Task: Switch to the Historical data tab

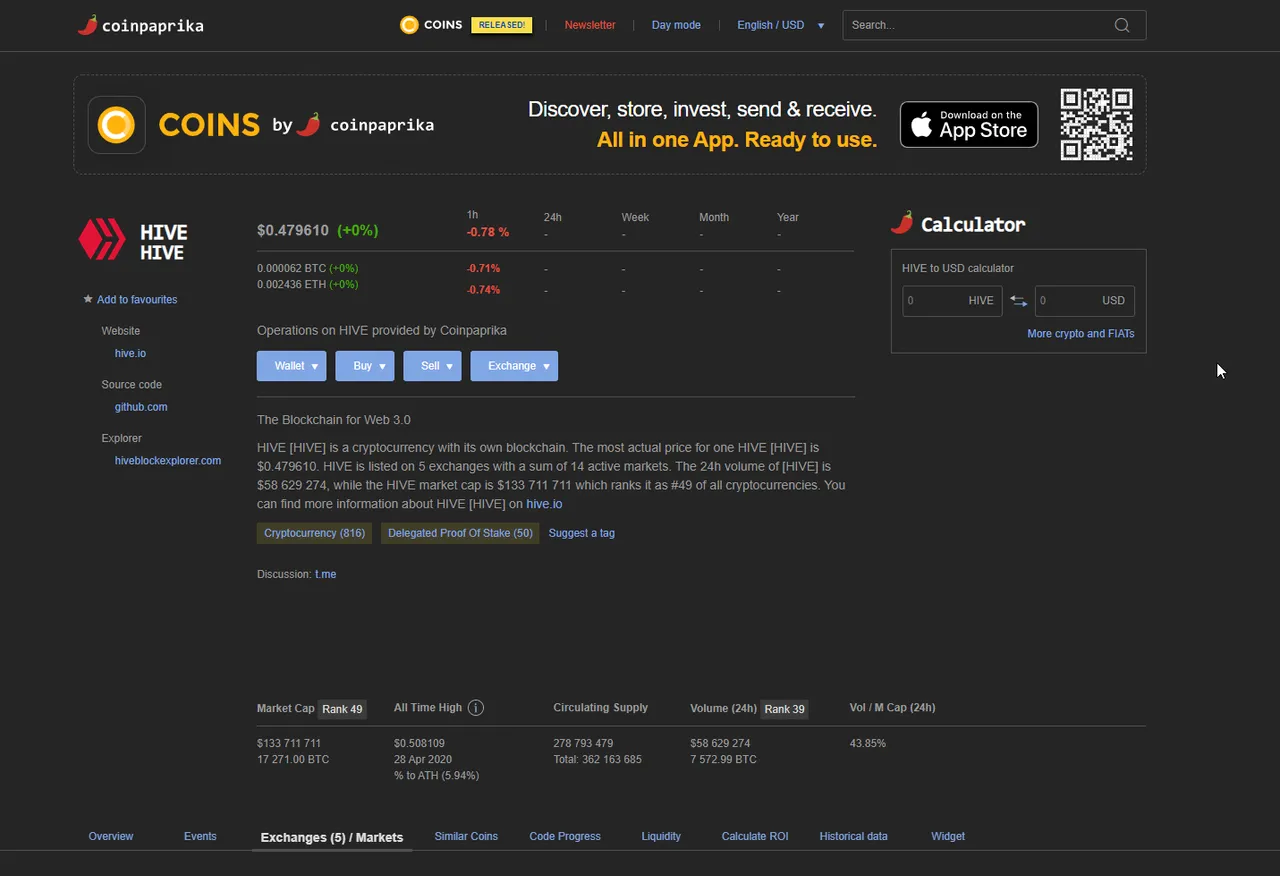Action: tap(853, 836)
